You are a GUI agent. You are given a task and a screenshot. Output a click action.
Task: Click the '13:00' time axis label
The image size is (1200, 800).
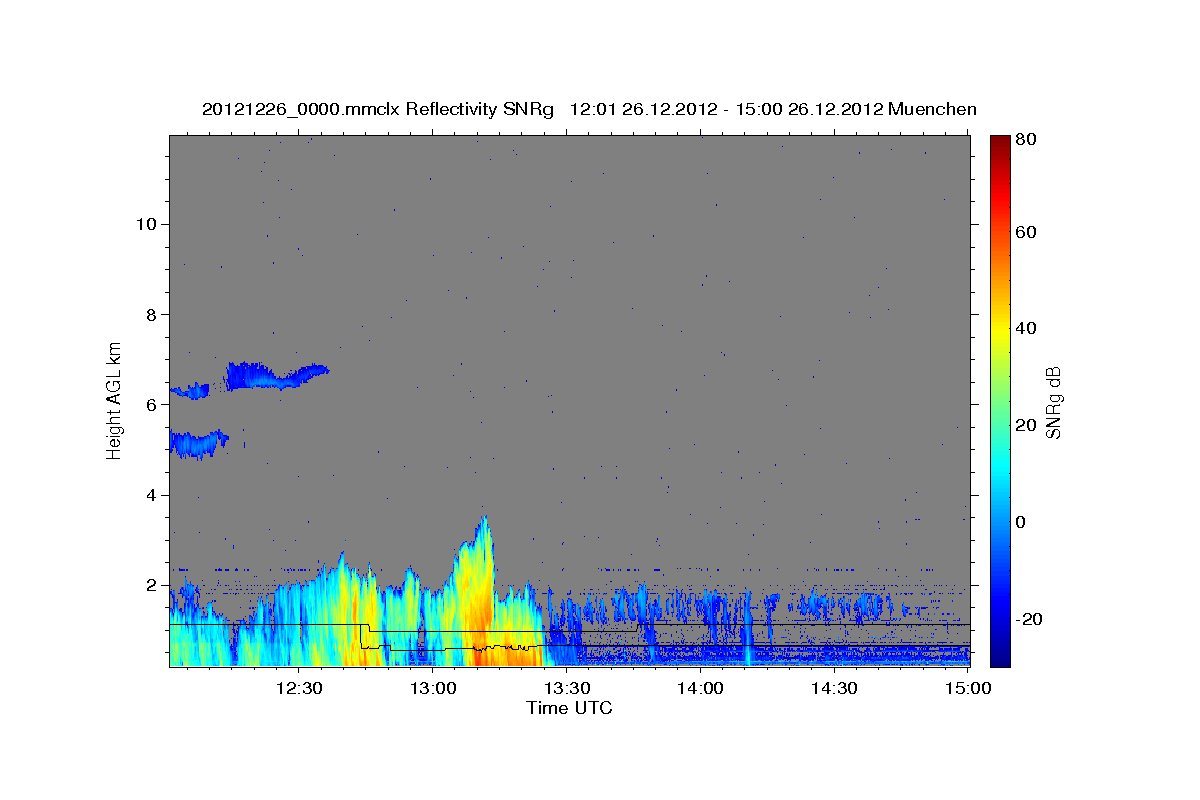(x=433, y=688)
